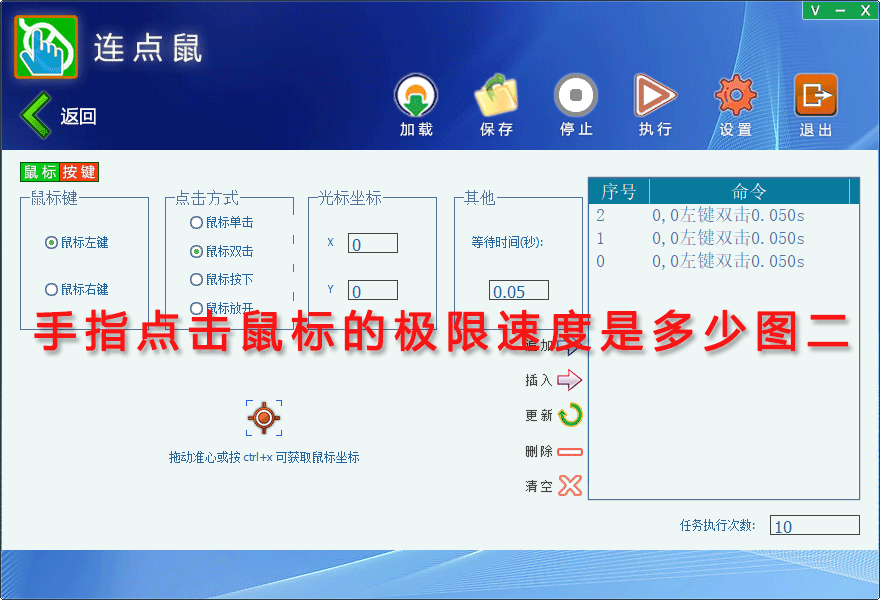The width and height of the screenshot is (880, 600).
Task: Click the 任务执行次数 field showing 10
Action: (x=814, y=525)
